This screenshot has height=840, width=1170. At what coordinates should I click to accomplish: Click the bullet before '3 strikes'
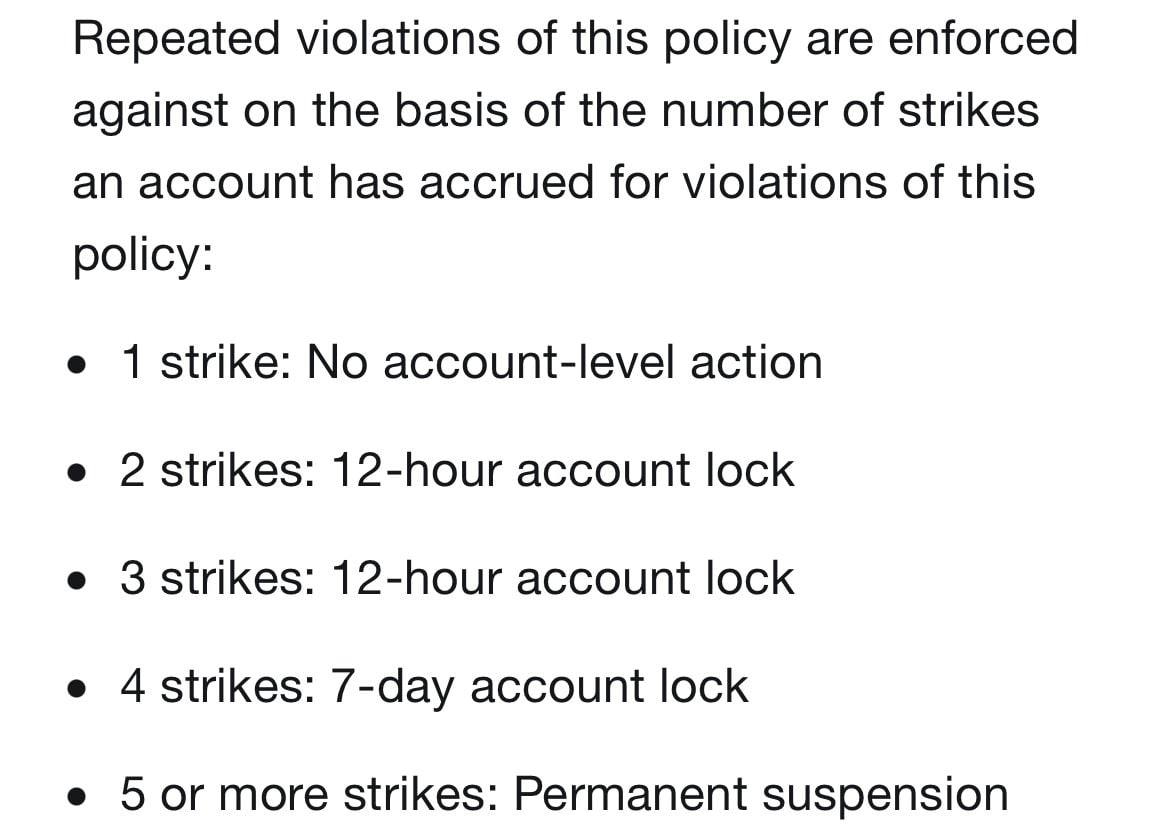[x=77, y=581]
